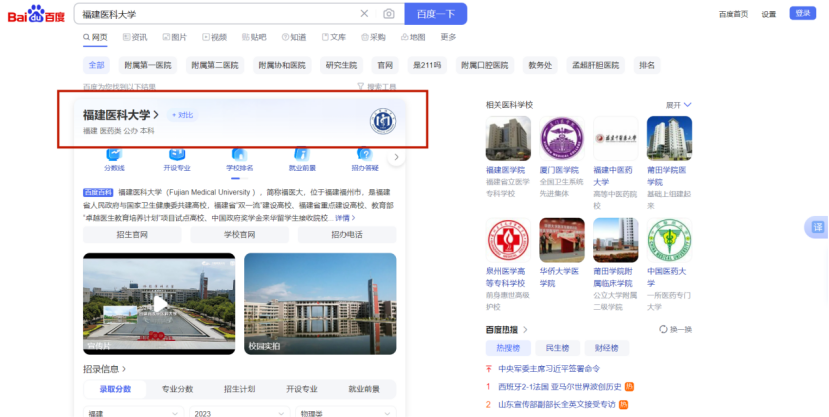Switch to the 地图 search tab
This screenshot has width=829, height=417.
click(x=413, y=37)
